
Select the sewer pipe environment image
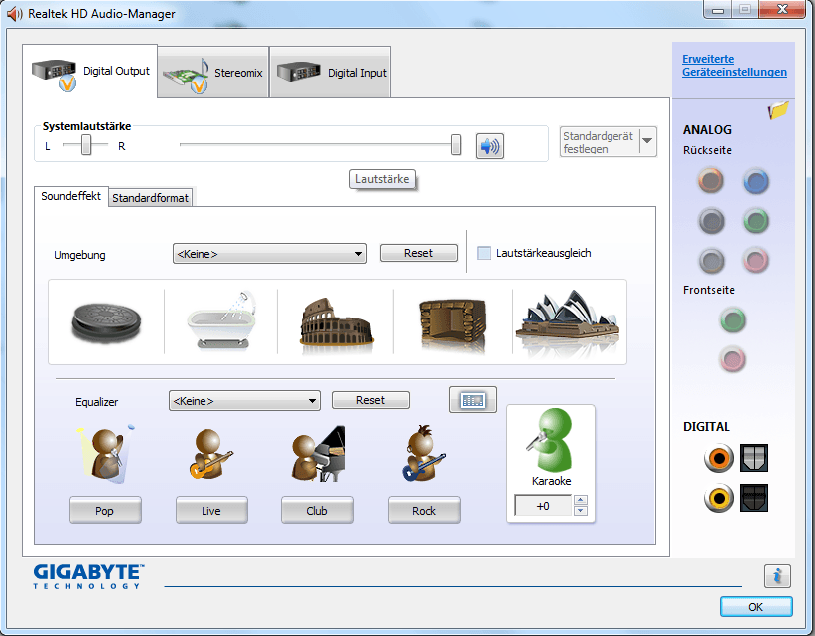click(x=106, y=322)
